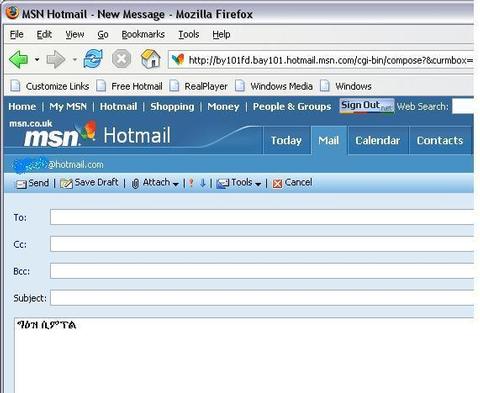Open the browser Tools menu
Image resolution: width=480 pixels, height=393 pixels.
(189, 34)
